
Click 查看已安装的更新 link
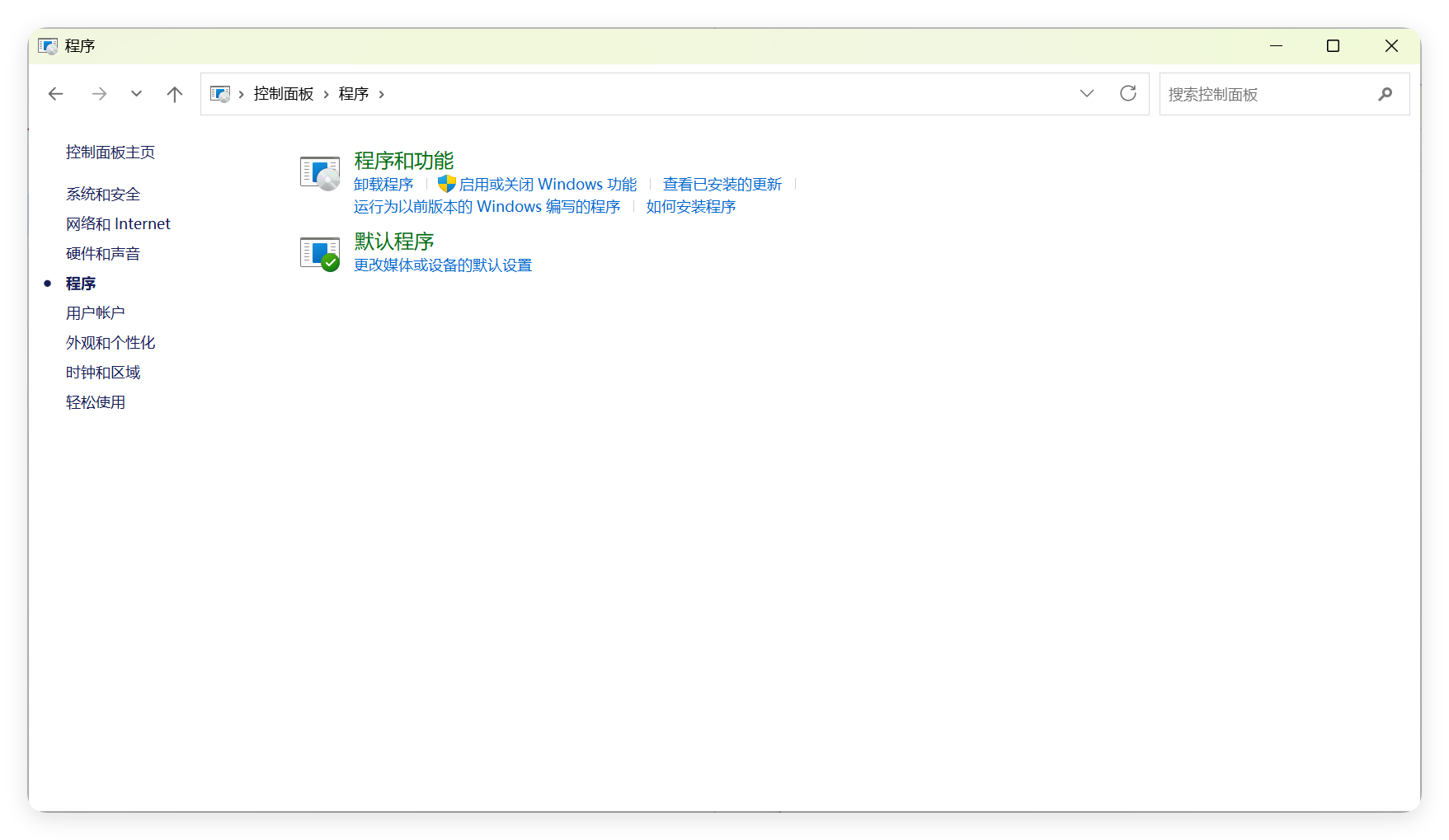coord(722,185)
